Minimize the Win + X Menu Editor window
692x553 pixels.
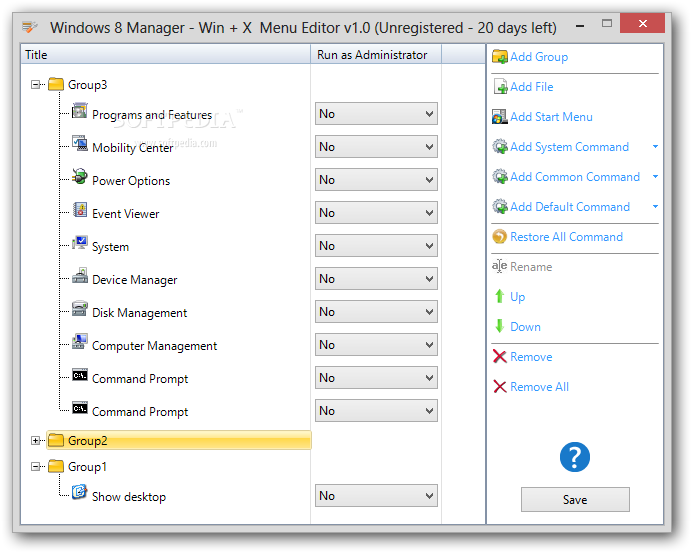click(580, 26)
